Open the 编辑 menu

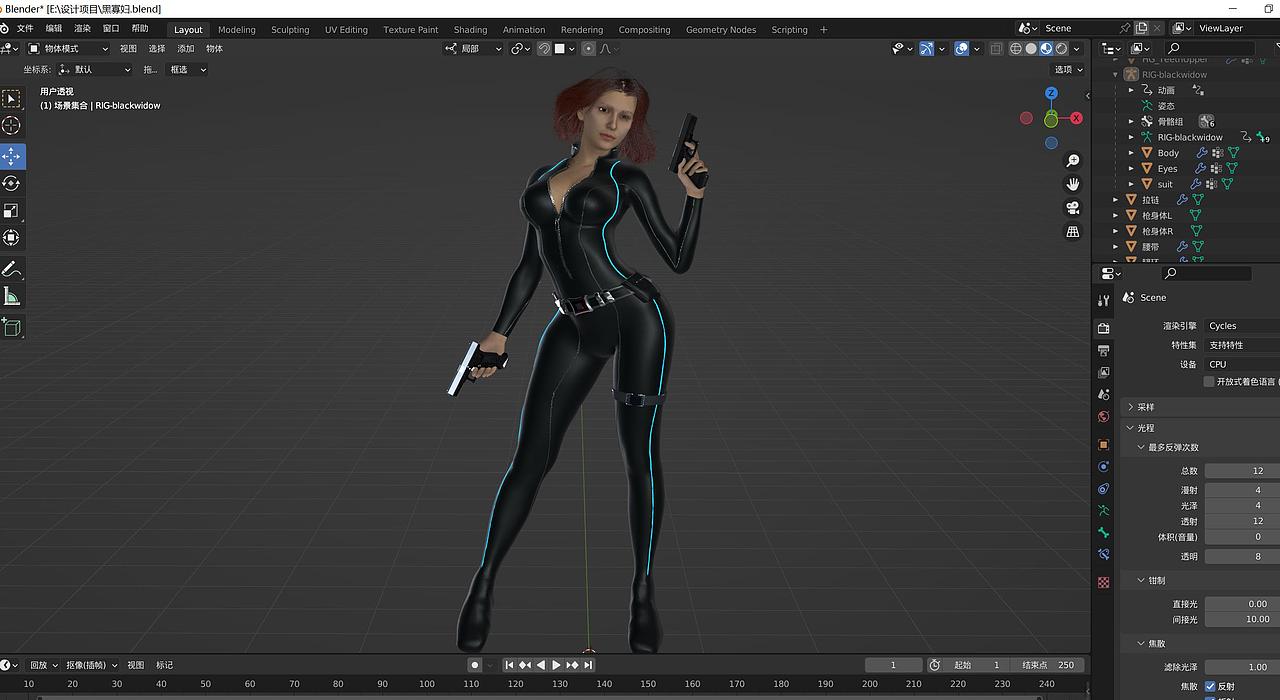(x=54, y=29)
